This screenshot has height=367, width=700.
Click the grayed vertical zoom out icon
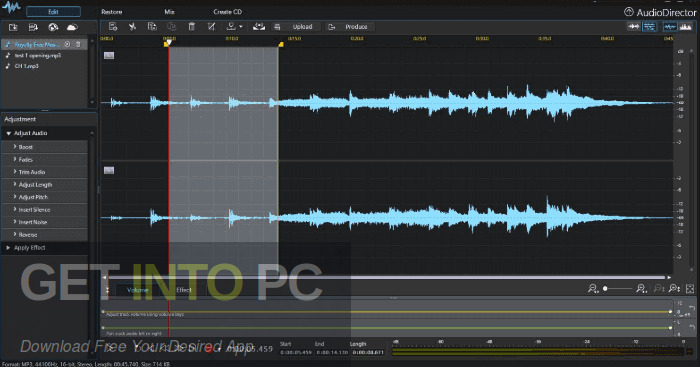tap(658, 289)
